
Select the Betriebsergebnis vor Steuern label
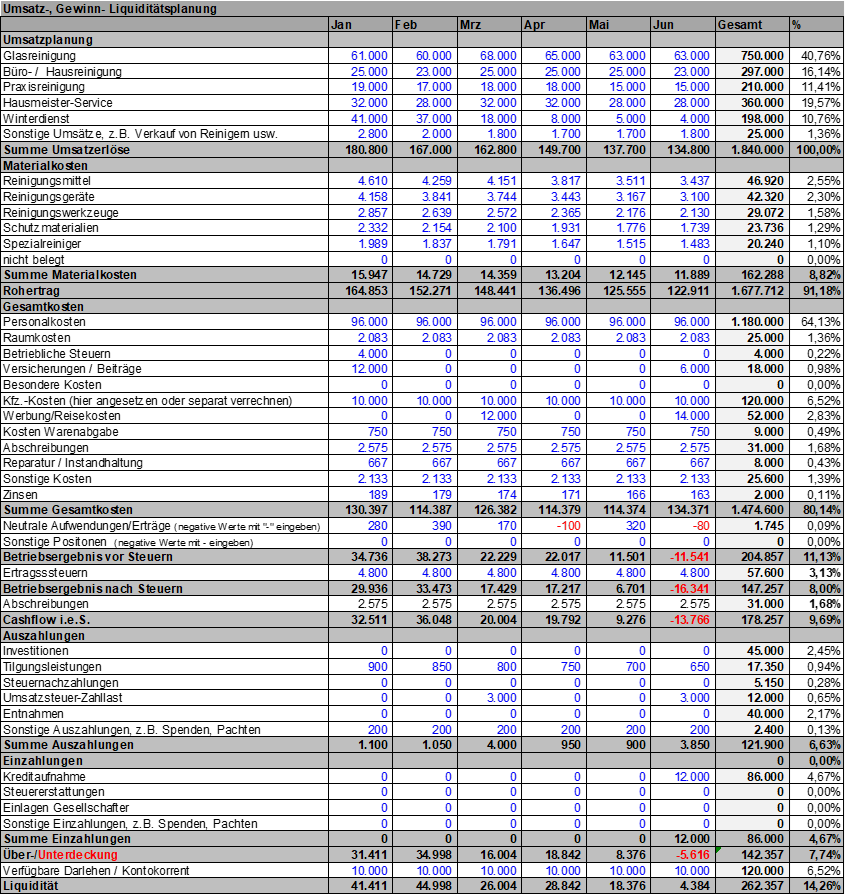(88, 556)
